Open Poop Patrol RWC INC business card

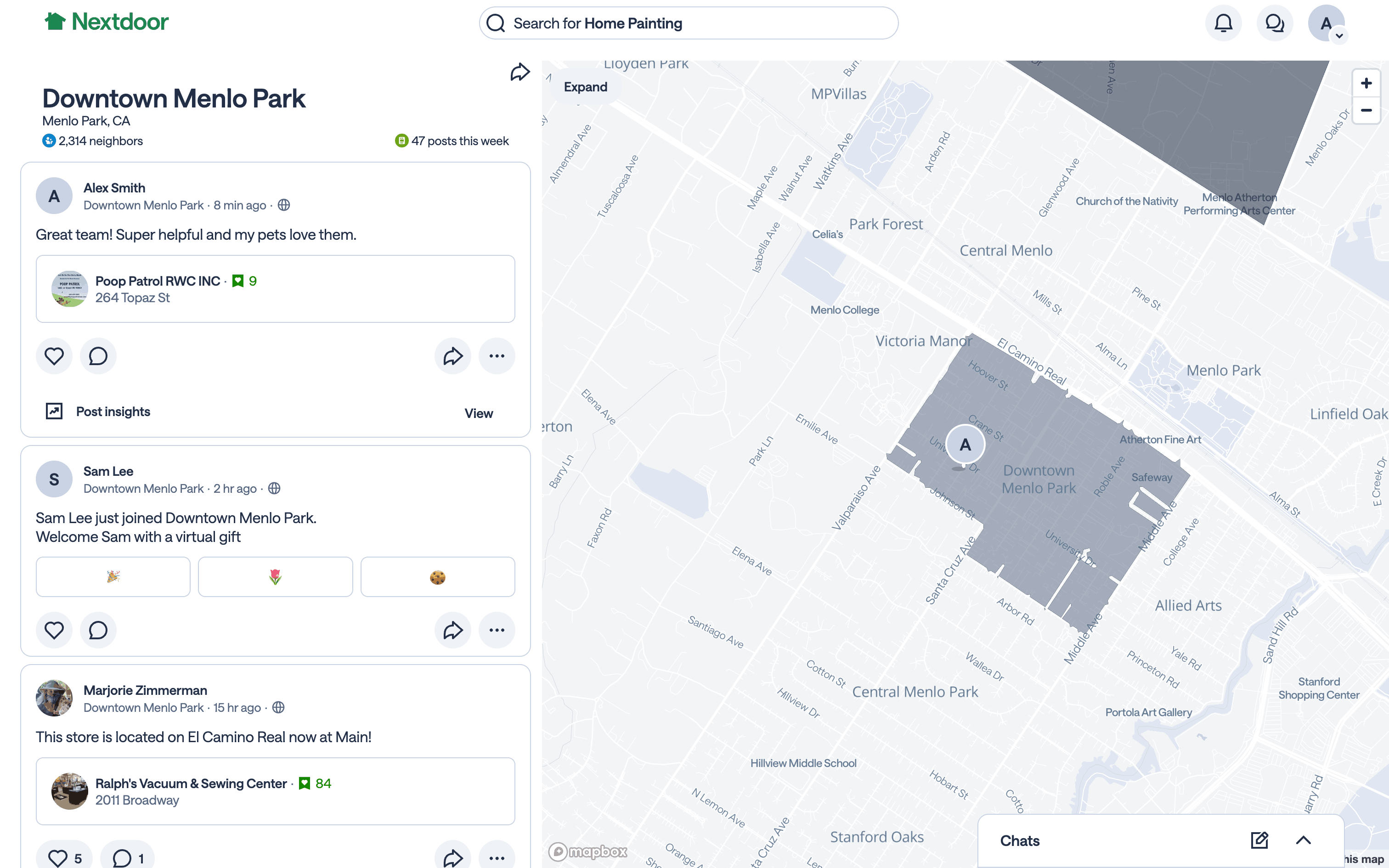275,289
